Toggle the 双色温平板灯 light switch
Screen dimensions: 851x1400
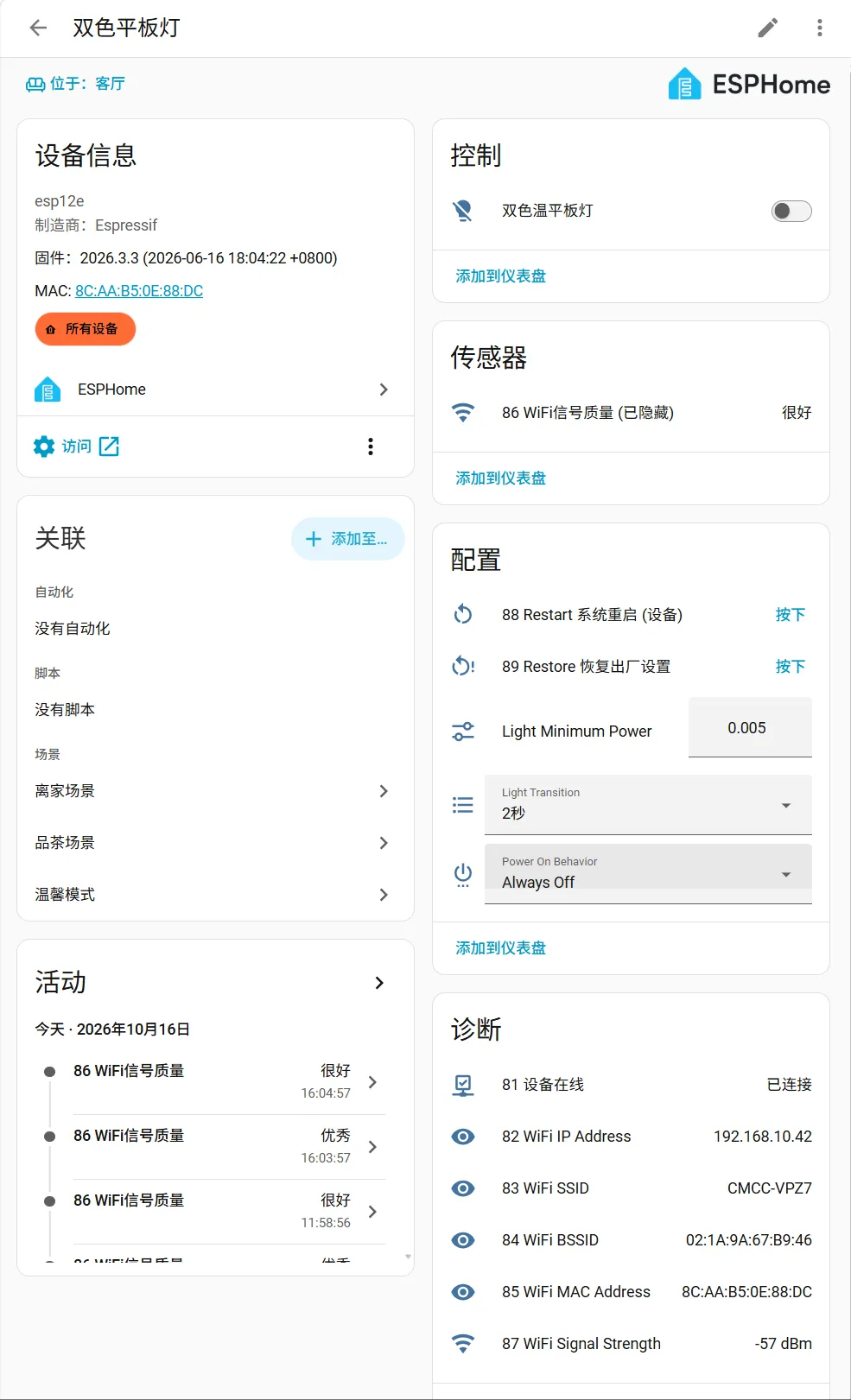pos(791,211)
